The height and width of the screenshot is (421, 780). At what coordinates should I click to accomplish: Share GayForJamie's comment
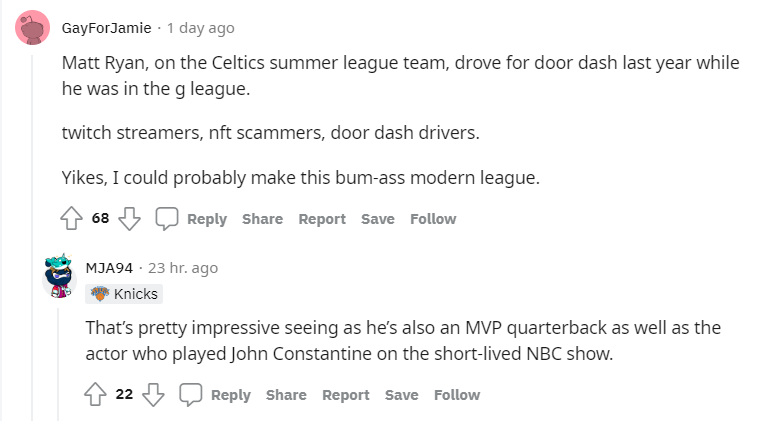pyautogui.click(x=262, y=219)
